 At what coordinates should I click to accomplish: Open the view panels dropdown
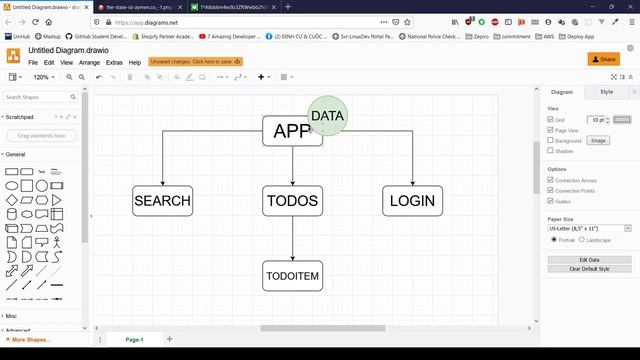15,77
